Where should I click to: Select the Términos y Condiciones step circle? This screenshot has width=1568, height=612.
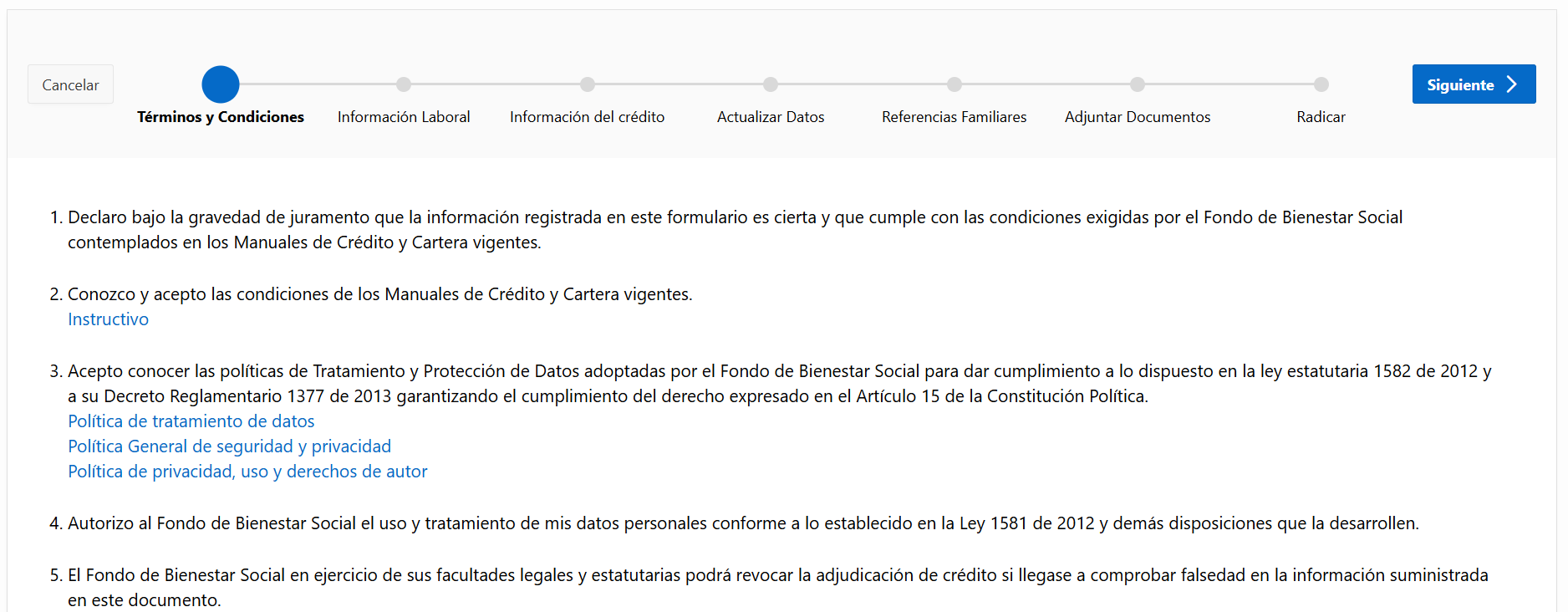tap(221, 84)
